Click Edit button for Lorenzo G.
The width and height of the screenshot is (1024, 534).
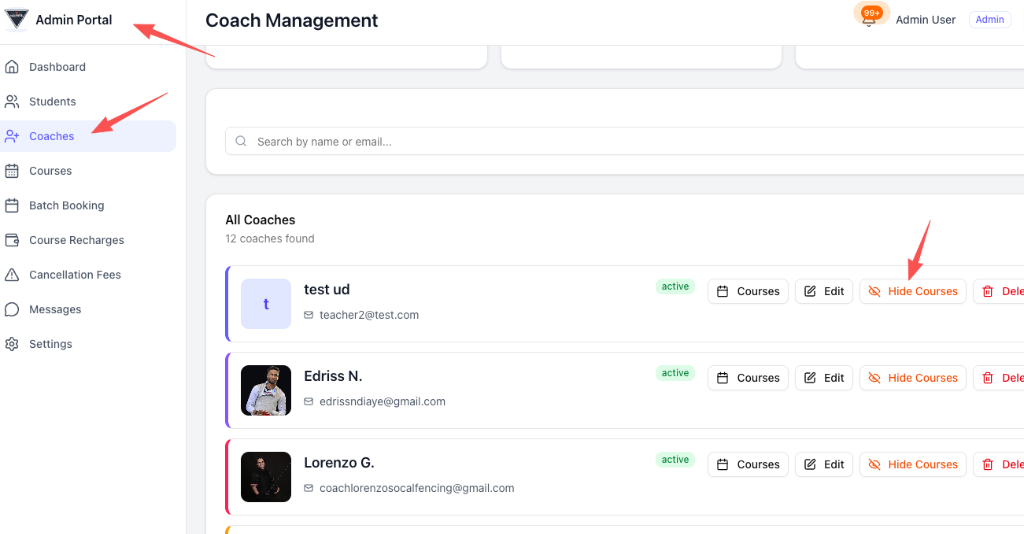[823, 464]
